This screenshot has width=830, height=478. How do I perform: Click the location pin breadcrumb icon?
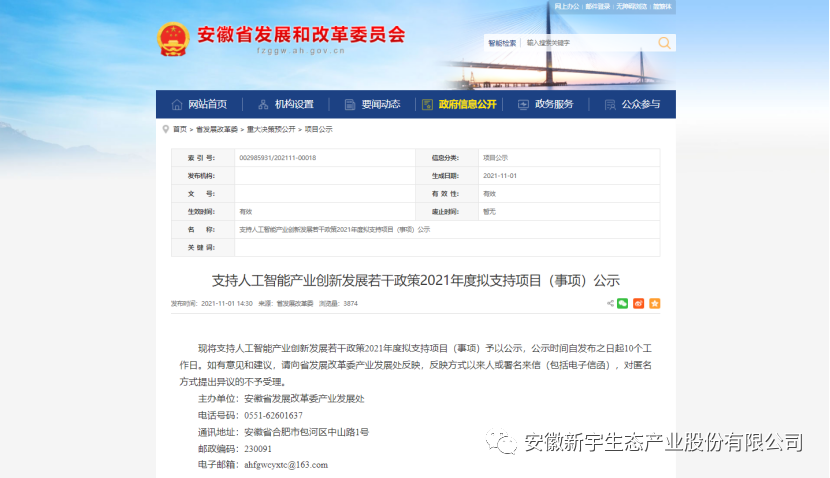click(165, 130)
